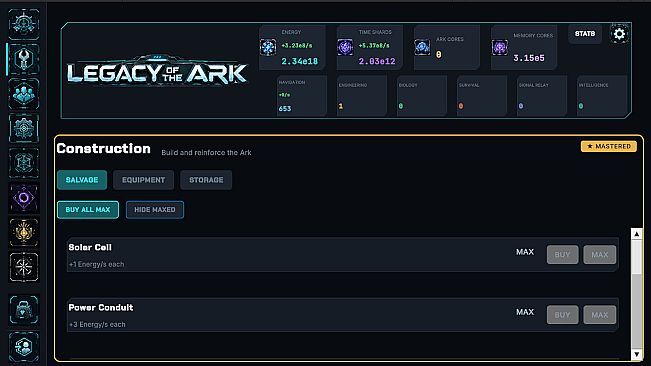Click the Memory Cores resource icon
This screenshot has height=366, width=651.
point(500,47)
